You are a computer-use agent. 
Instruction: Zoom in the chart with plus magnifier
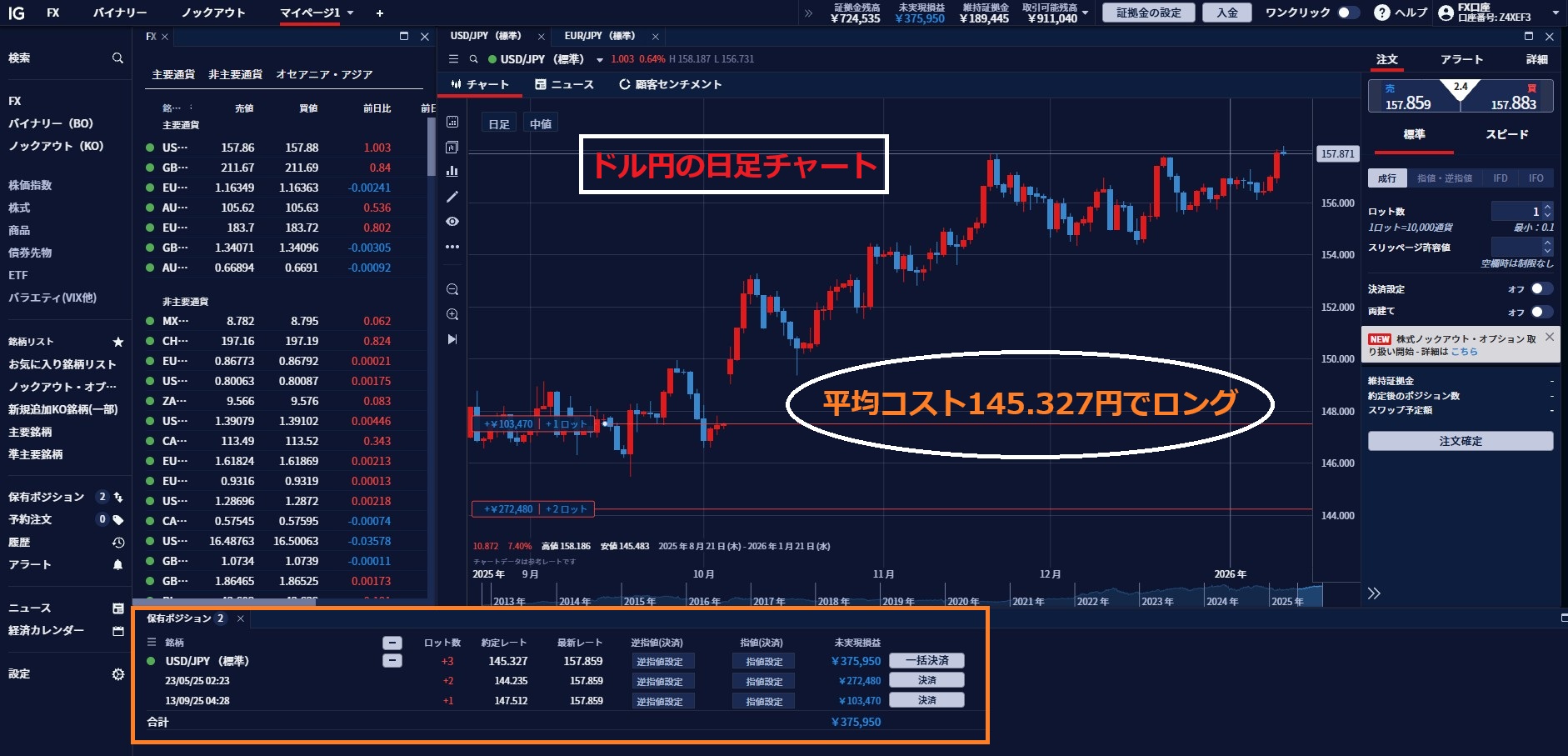click(452, 315)
